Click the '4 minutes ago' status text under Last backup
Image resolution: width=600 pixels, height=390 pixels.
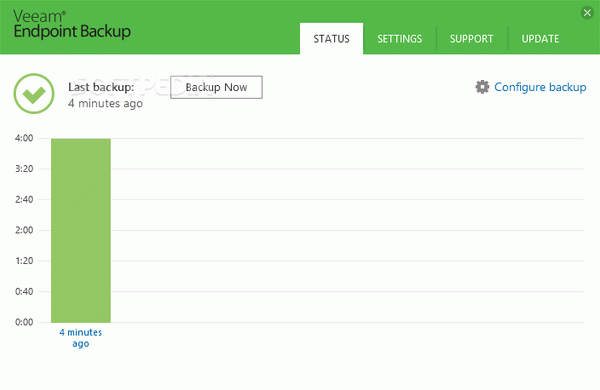pos(105,103)
